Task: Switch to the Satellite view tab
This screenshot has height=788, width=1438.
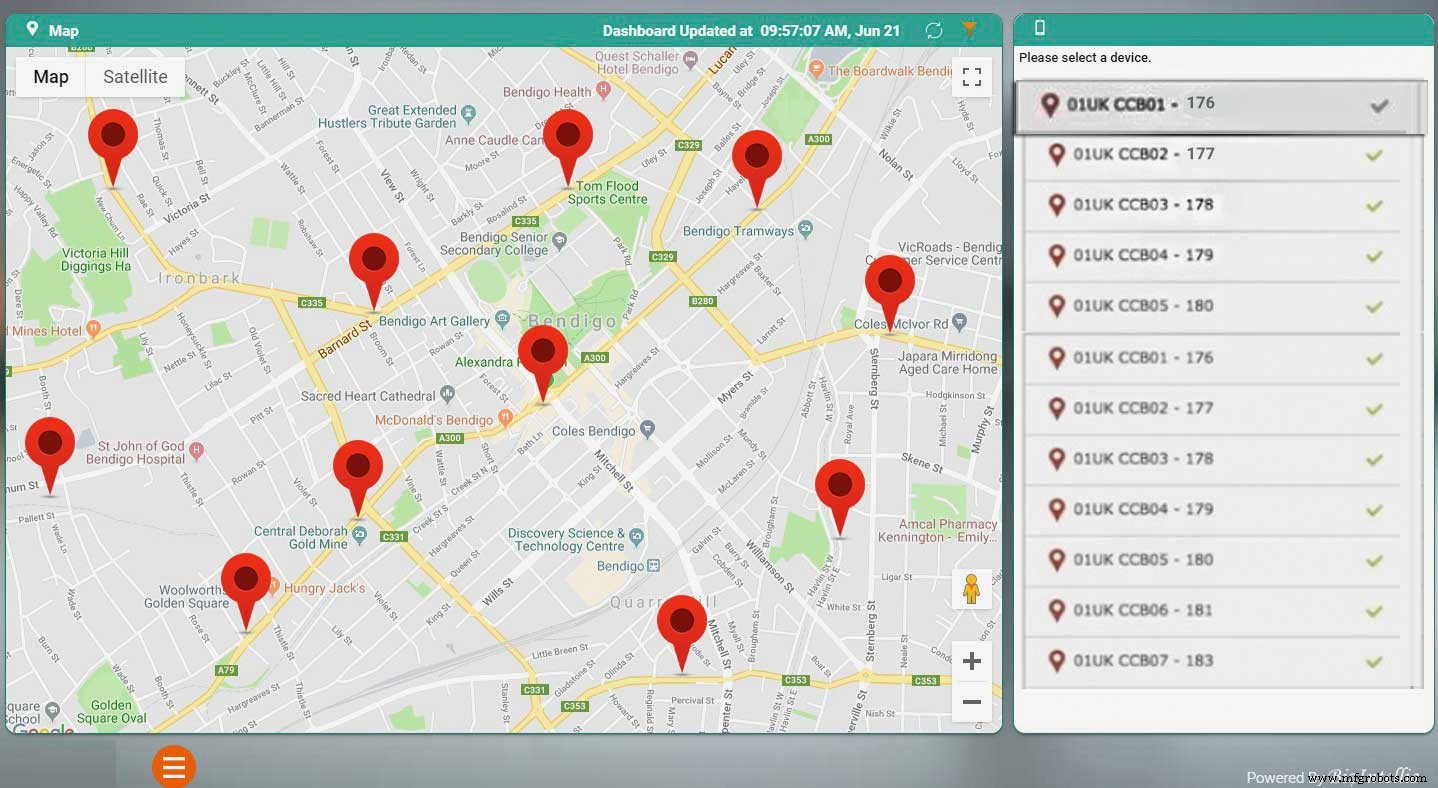Action: pyautogui.click(x=133, y=76)
